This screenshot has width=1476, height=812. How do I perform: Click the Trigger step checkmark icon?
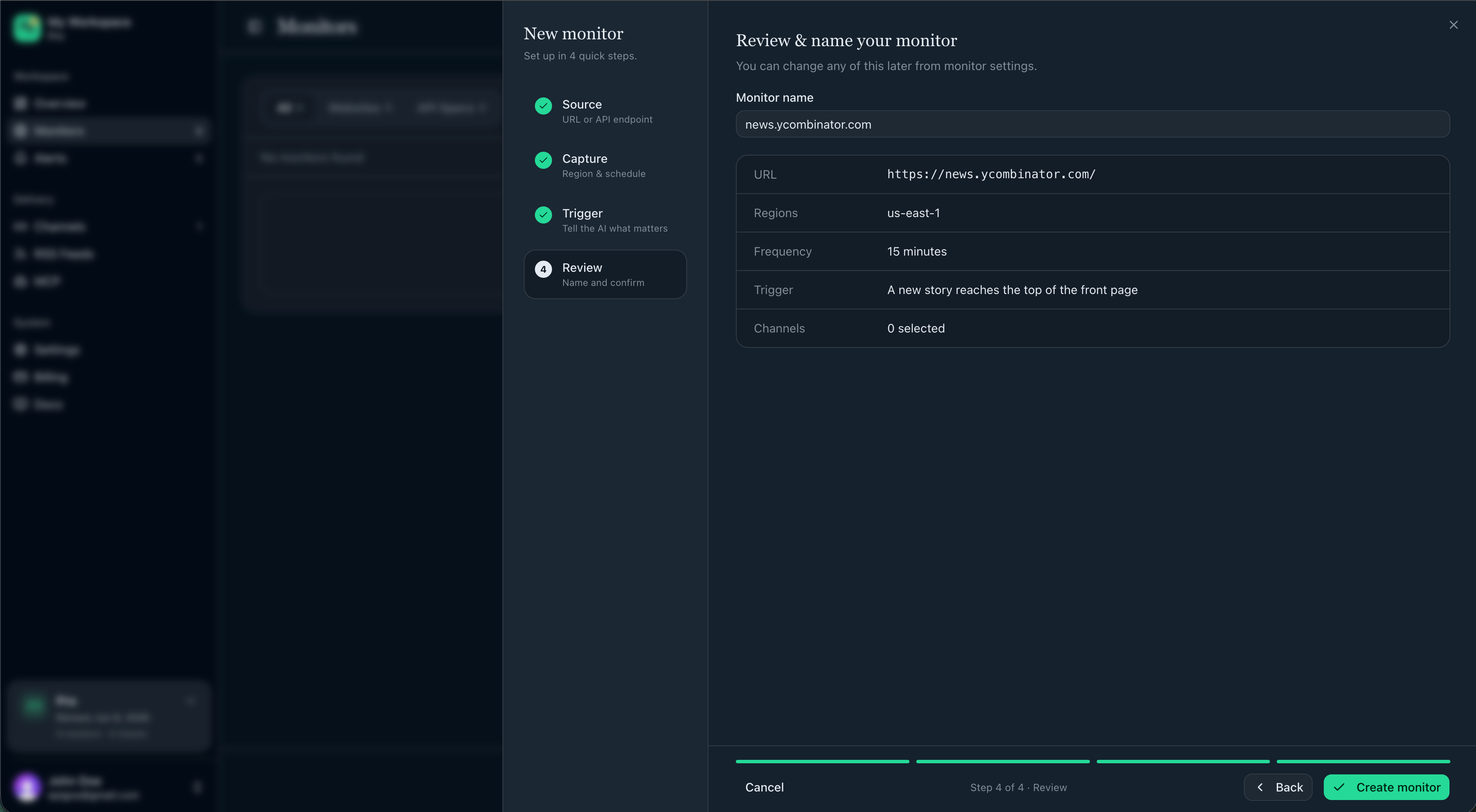coord(543,214)
